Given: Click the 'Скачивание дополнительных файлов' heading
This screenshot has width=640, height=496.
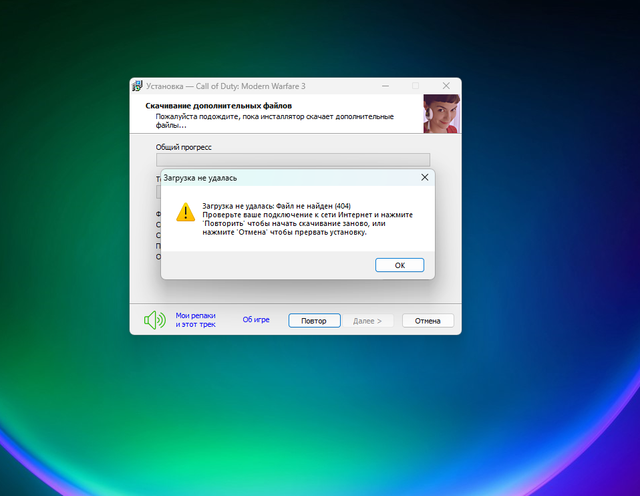Looking at the screenshot, I should click(218, 106).
